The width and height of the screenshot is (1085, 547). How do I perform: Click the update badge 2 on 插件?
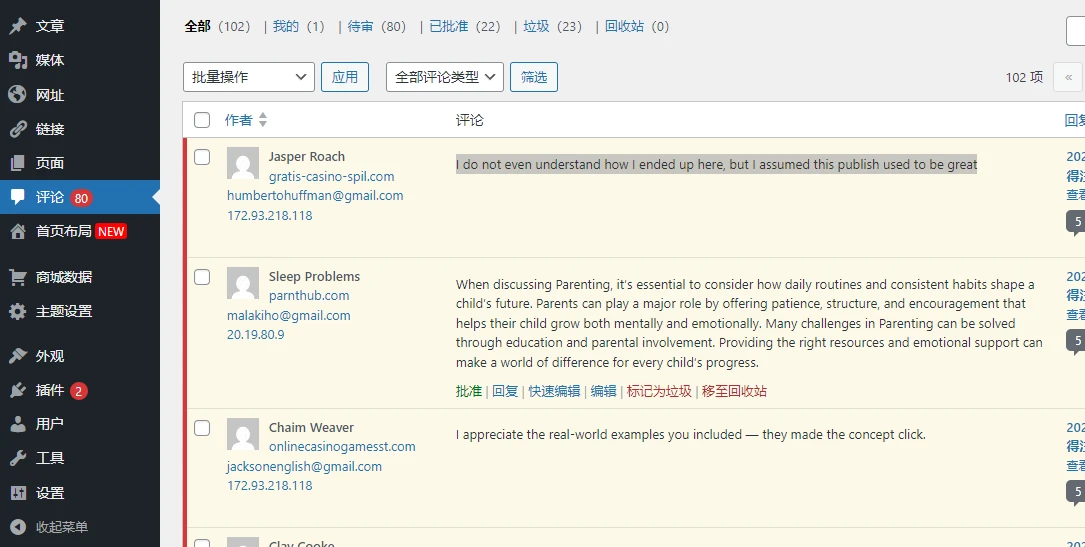point(78,391)
